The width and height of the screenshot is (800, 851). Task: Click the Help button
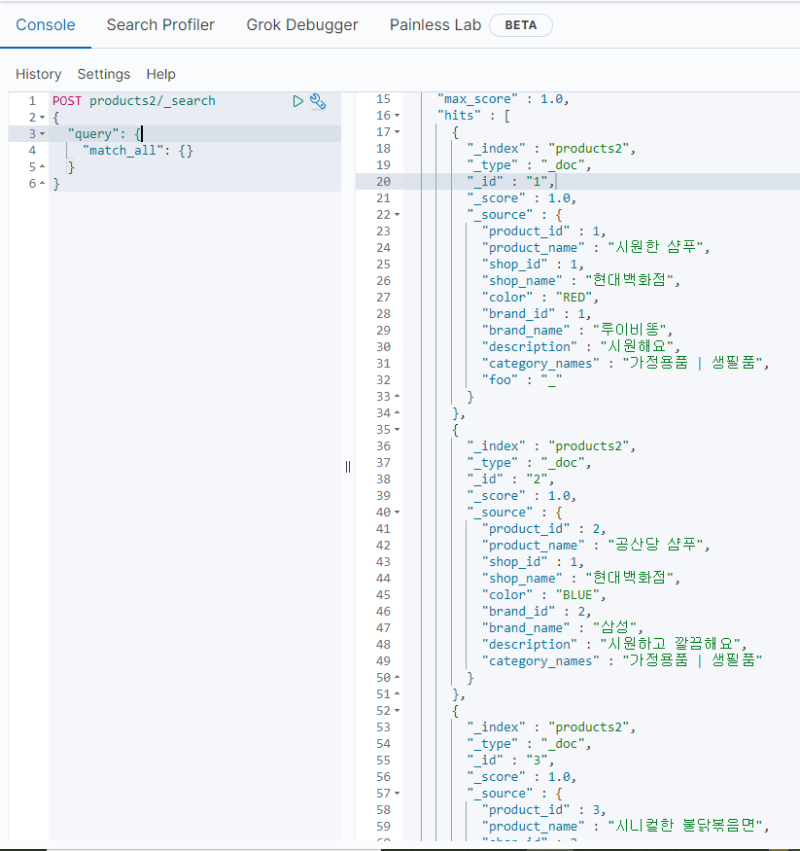[160, 74]
